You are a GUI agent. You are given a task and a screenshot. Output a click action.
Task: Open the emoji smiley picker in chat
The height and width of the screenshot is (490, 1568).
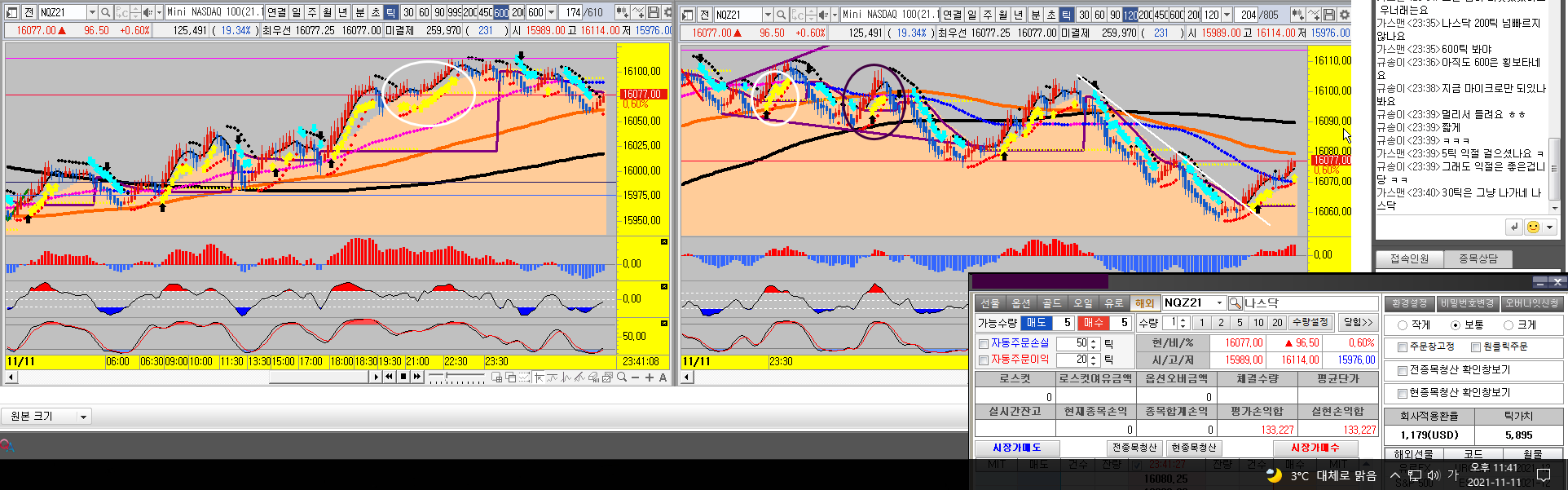click(x=1533, y=227)
